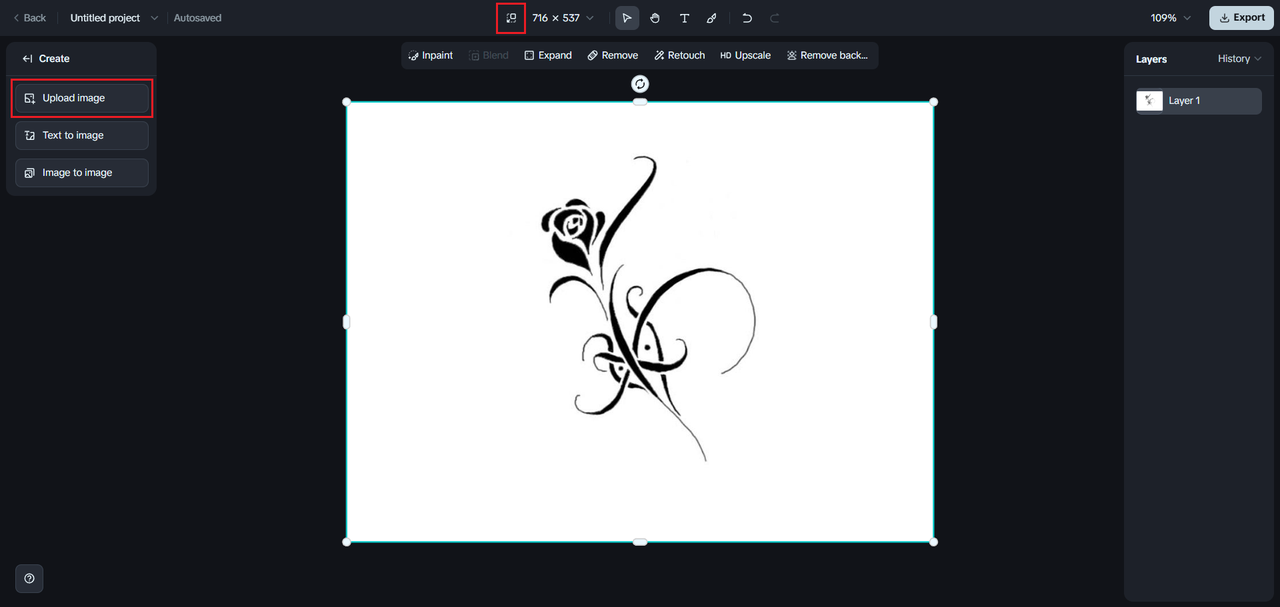The height and width of the screenshot is (607, 1280).
Task: Click the Autosaved status text
Action: pyautogui.click(x=198, y=18)
